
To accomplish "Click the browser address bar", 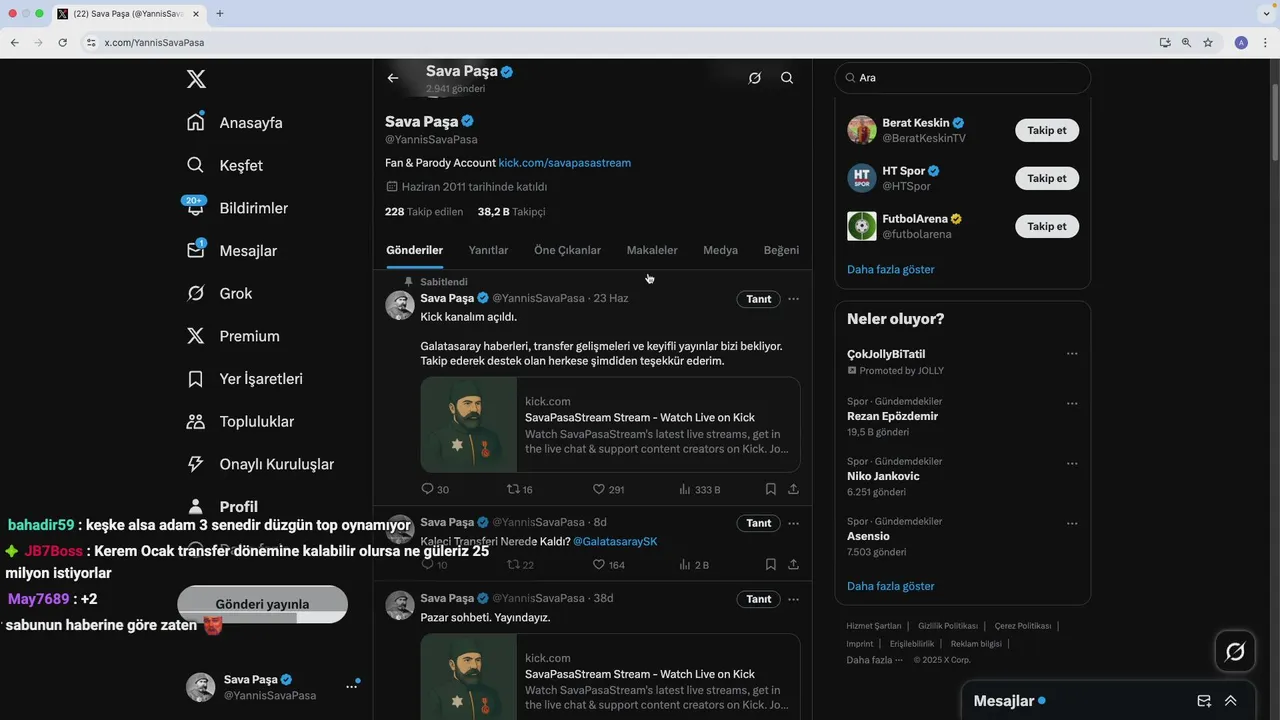I will (620, 43).
